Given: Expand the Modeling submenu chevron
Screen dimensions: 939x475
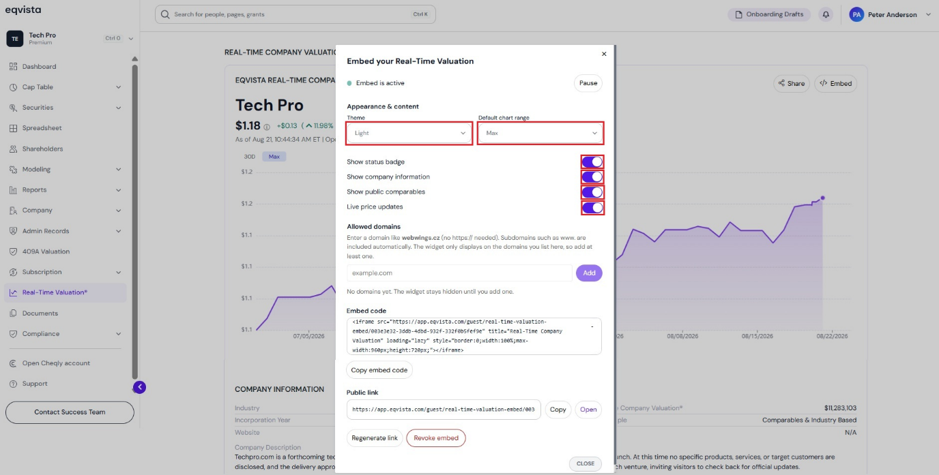Looking at the screenshot, I should [119, 170].
